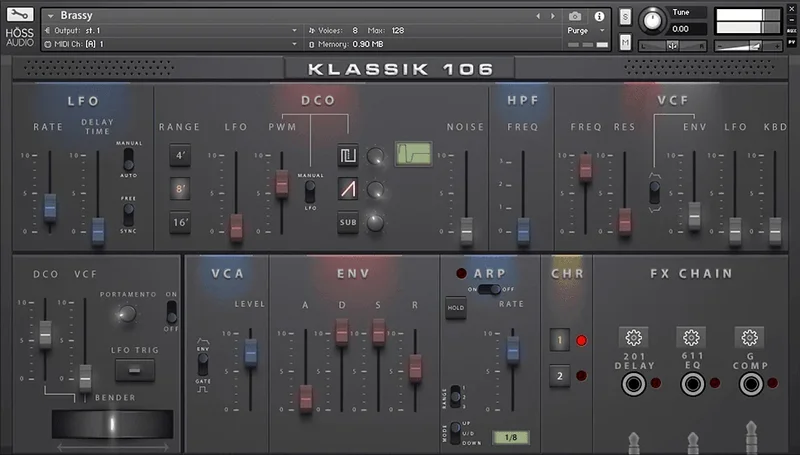The height and width of the screenshot is (455, 800).
Task: Click the Portamento knob
Action: pyautogui.click(x=127, y=314)
